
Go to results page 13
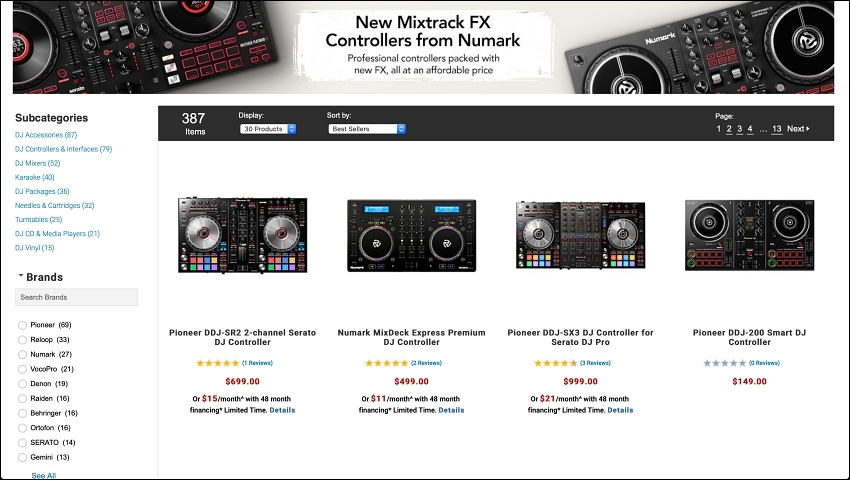click(x=777, y=129)
